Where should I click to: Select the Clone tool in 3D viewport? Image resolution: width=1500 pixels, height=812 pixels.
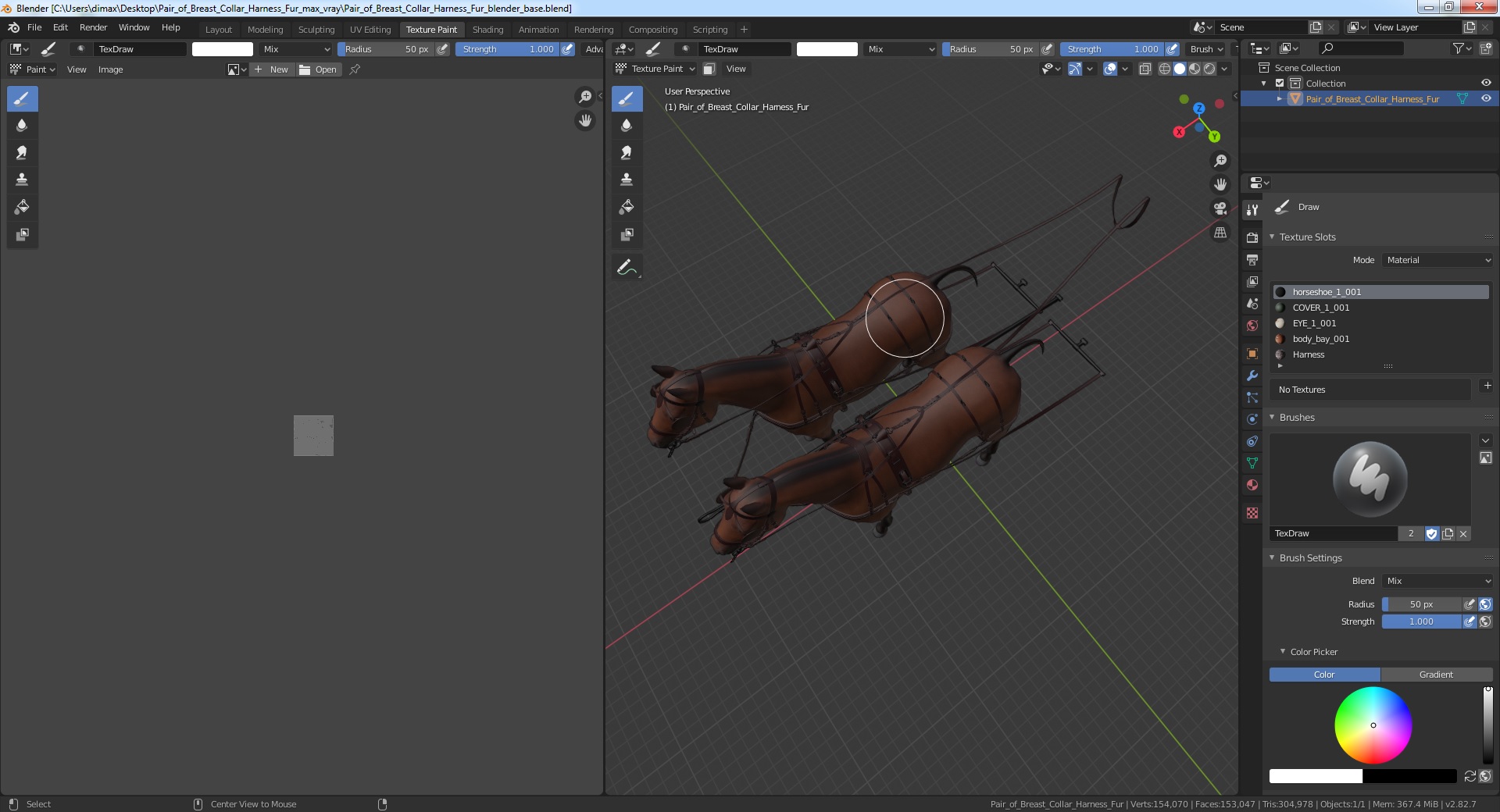click(x=627, y=180)
